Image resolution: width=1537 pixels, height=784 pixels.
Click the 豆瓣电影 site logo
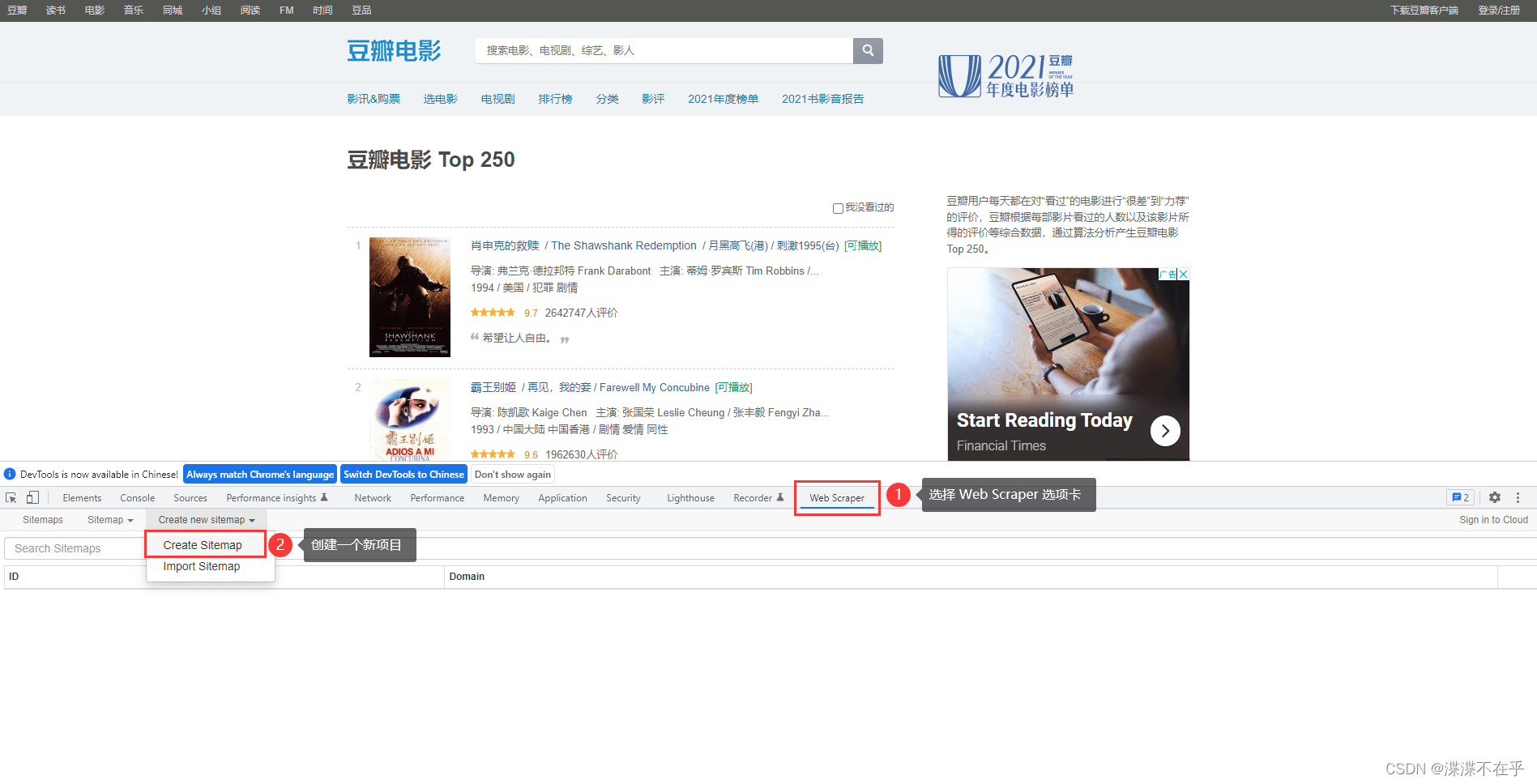click(x=394, y=50)
